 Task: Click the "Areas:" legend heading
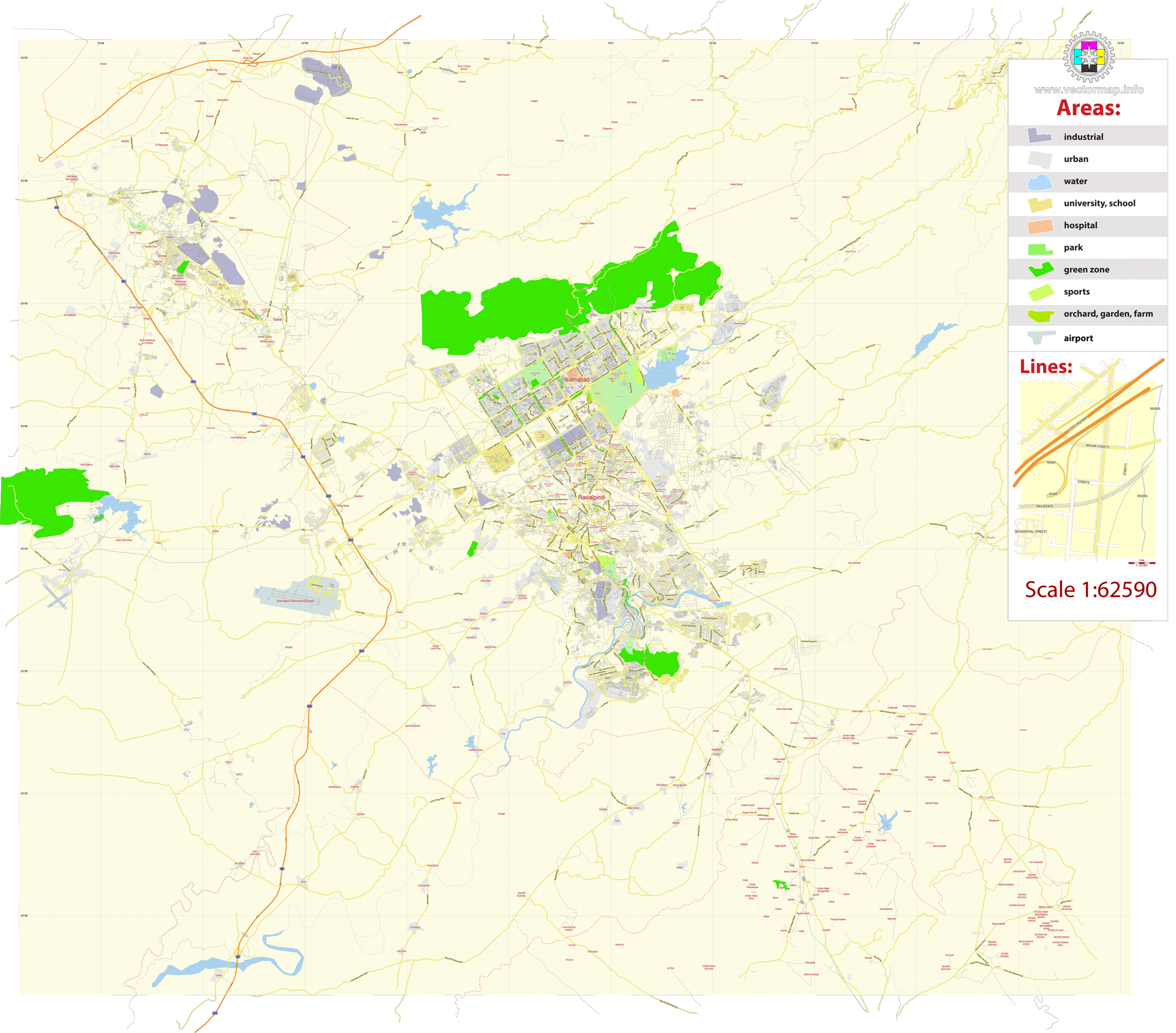(1088, 108)
